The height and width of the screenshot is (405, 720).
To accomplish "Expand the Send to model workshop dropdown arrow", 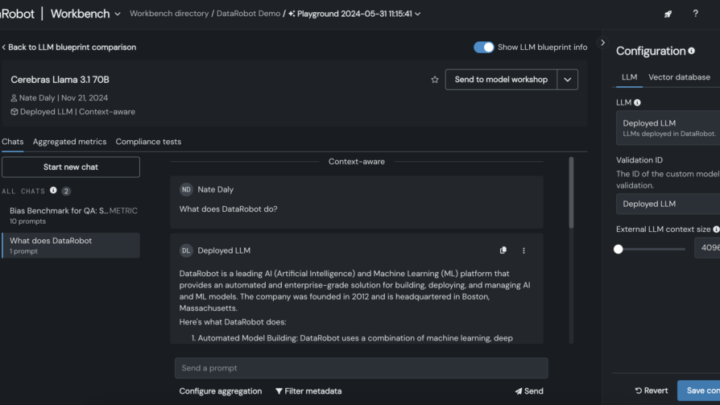I will pyautogui.click(x=568, y=79).
